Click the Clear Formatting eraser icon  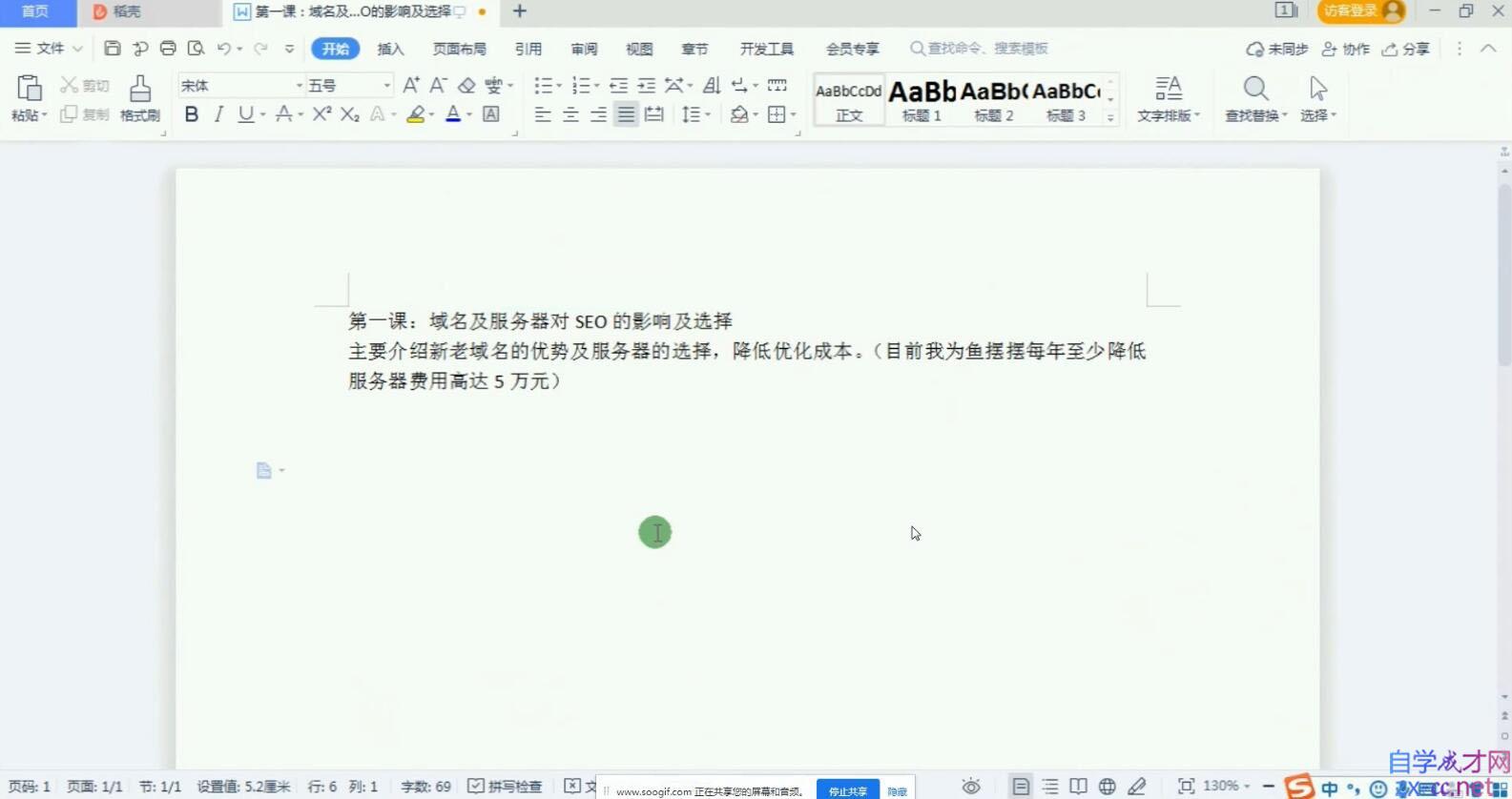coord(466,85)
